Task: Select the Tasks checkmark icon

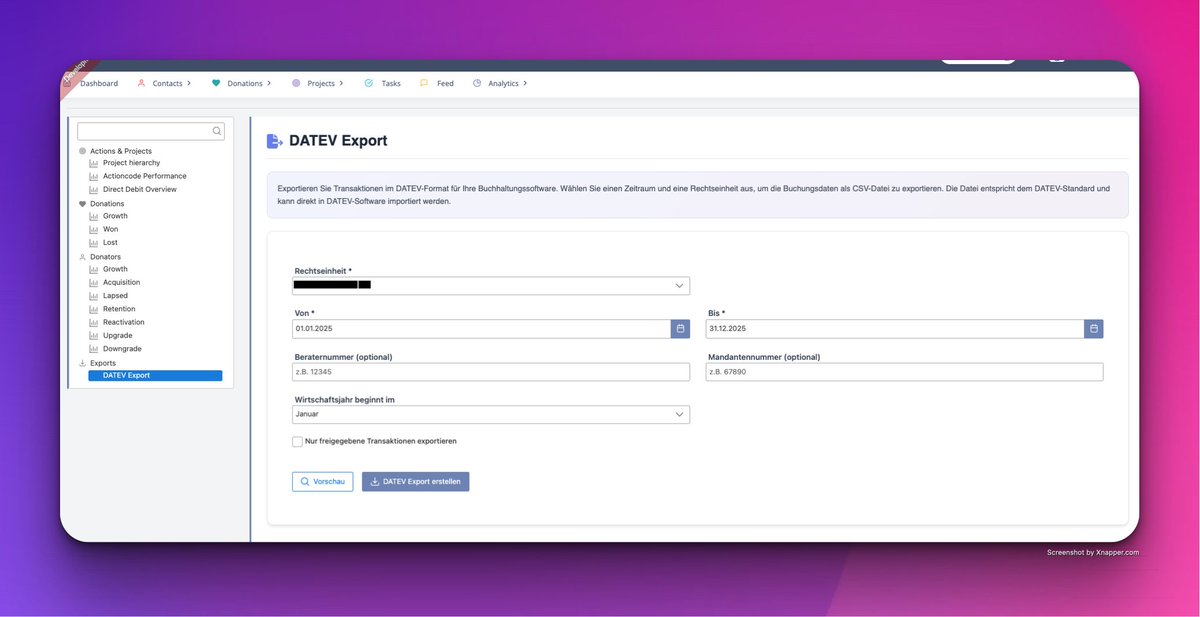Action: (371, 83)
